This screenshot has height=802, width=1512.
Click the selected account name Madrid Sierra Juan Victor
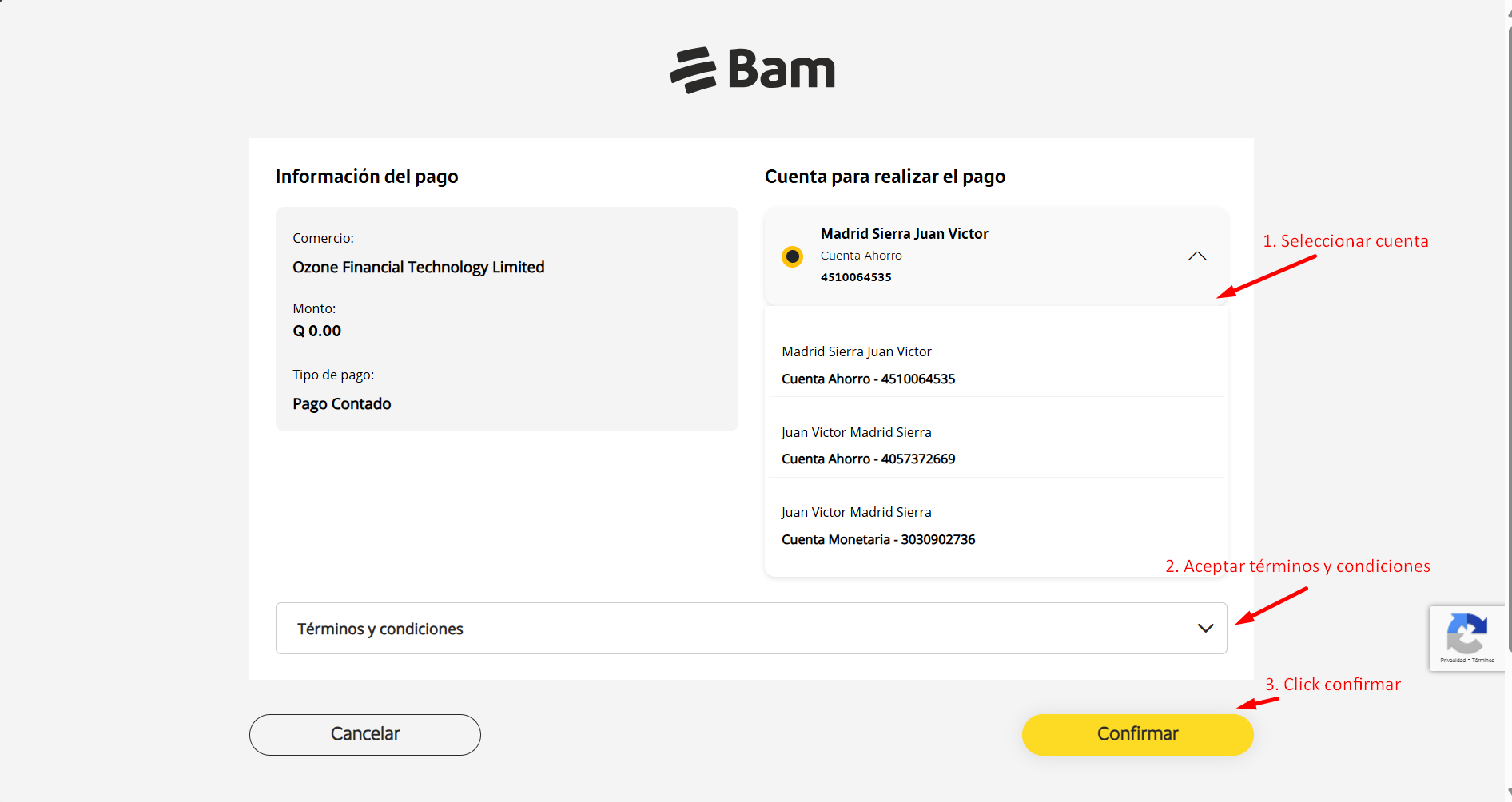click(x=904, y=234)
